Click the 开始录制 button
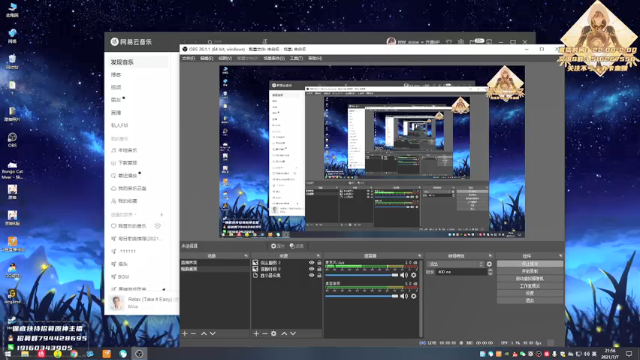Screen dimensions: 640x360 pos(530,271)
